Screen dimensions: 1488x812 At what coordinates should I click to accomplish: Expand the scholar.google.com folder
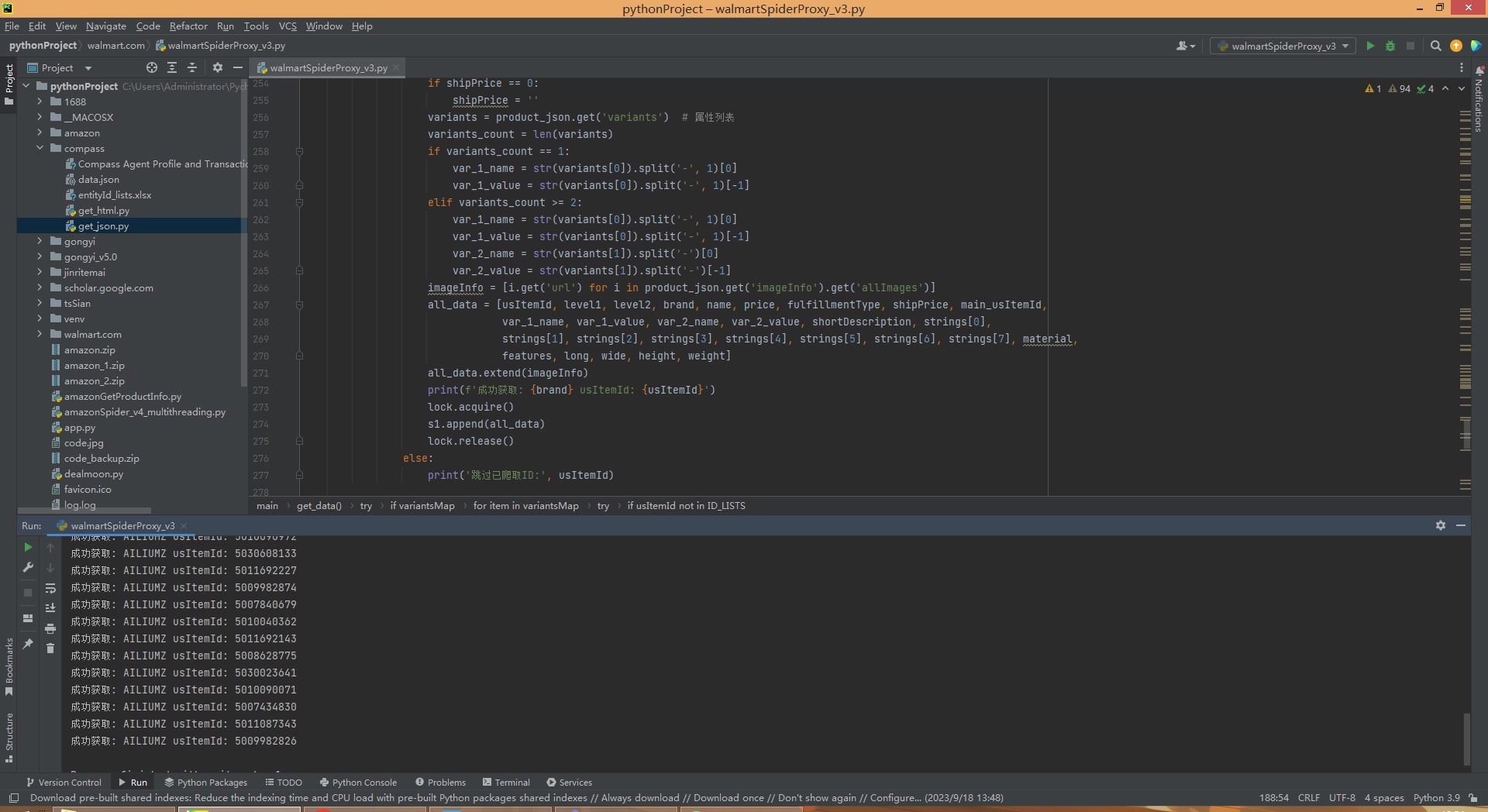pyautogui.click(x=40, y=287)
